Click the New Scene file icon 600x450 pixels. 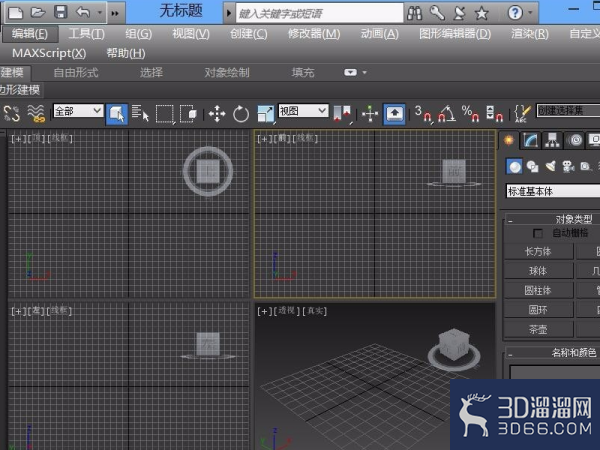click(x=15, y=12)
